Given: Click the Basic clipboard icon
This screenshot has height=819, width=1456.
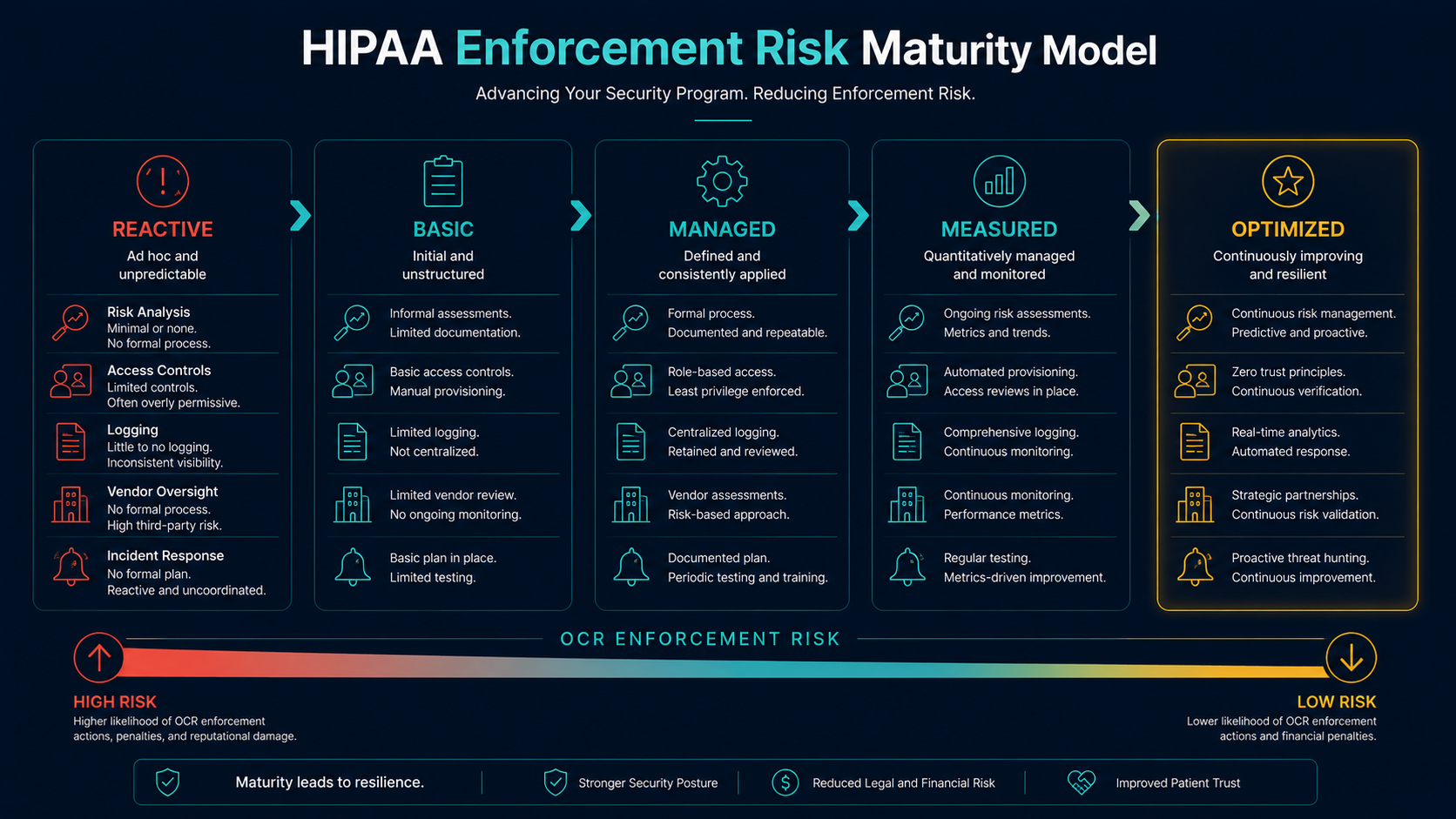Looking at the screenshot, I should pos(443,181).
